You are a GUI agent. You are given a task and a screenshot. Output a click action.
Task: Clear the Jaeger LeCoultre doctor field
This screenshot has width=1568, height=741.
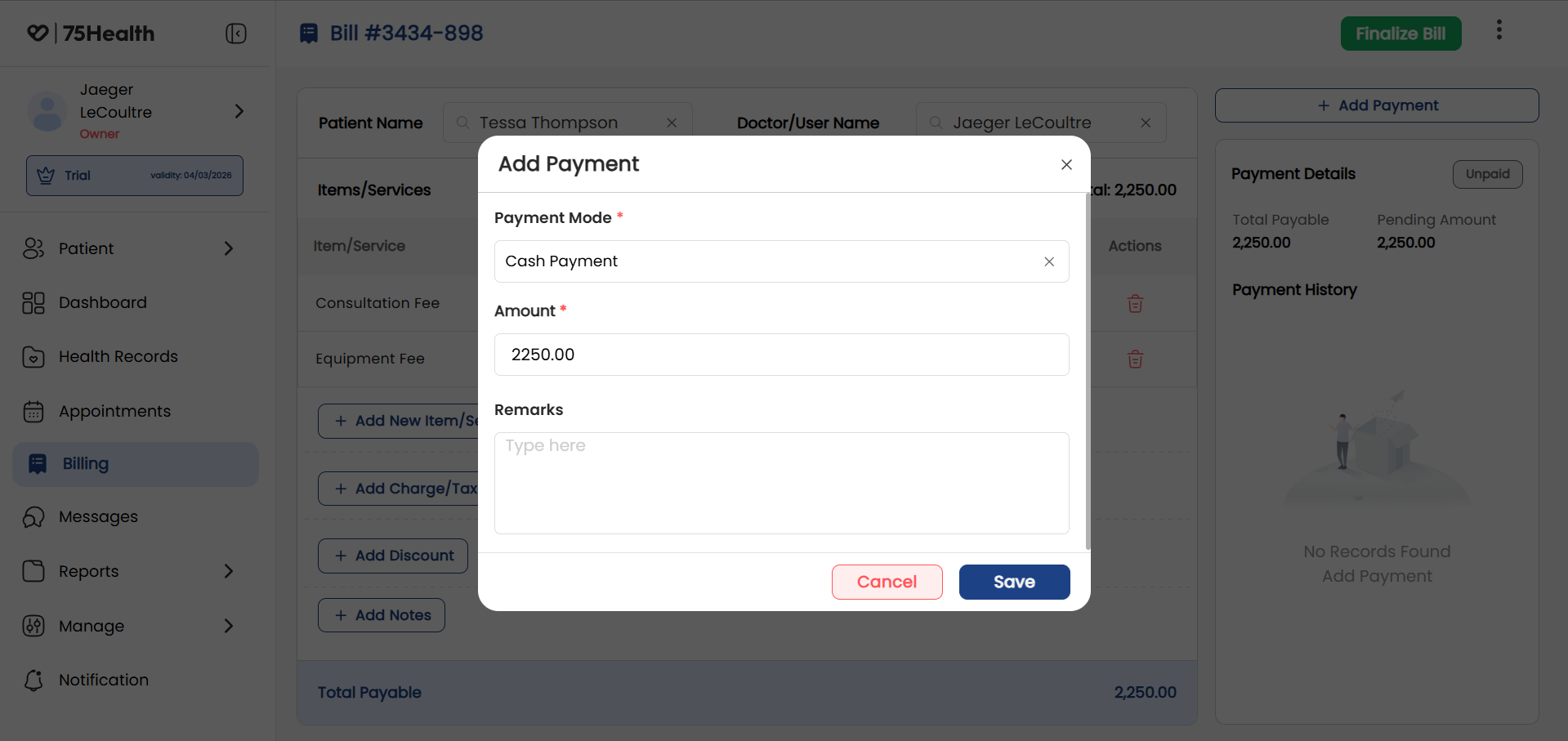pyautogui.click(x=1146, y=123)
